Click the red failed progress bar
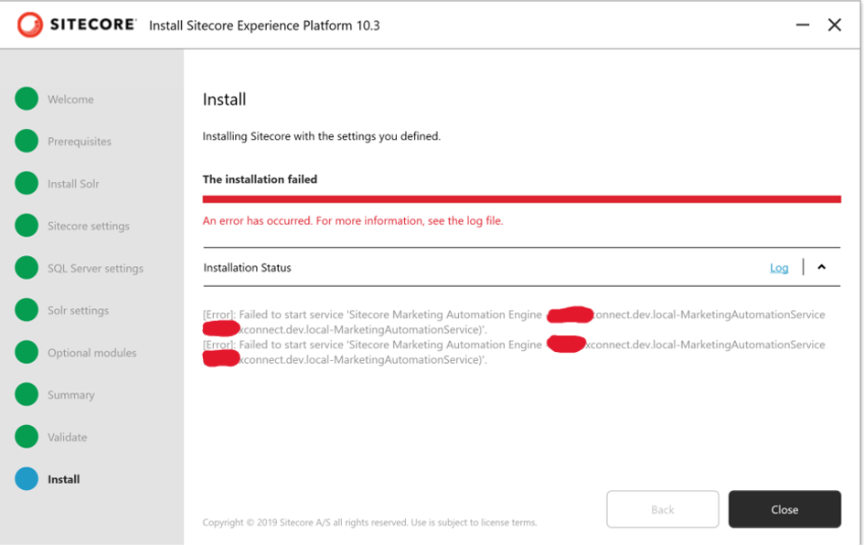The height and width of the screenshot is (546, 864). coord(522,199)
